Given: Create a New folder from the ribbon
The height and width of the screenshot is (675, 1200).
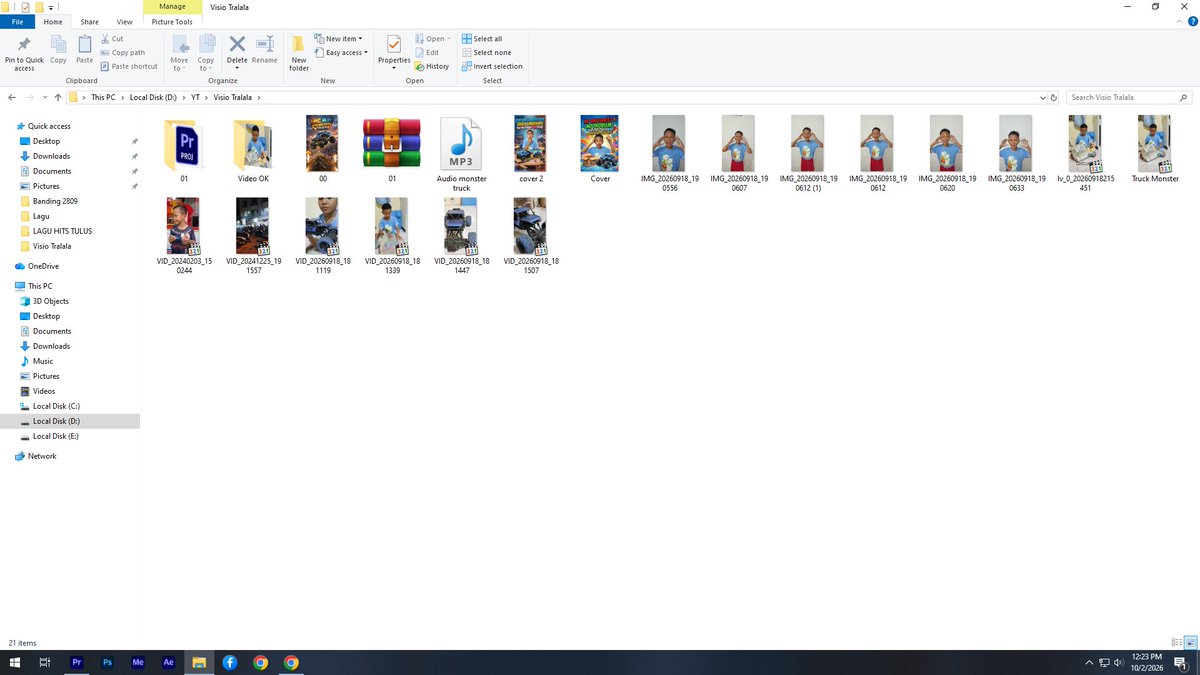Looking at the screenshot, I should (299, 53).
